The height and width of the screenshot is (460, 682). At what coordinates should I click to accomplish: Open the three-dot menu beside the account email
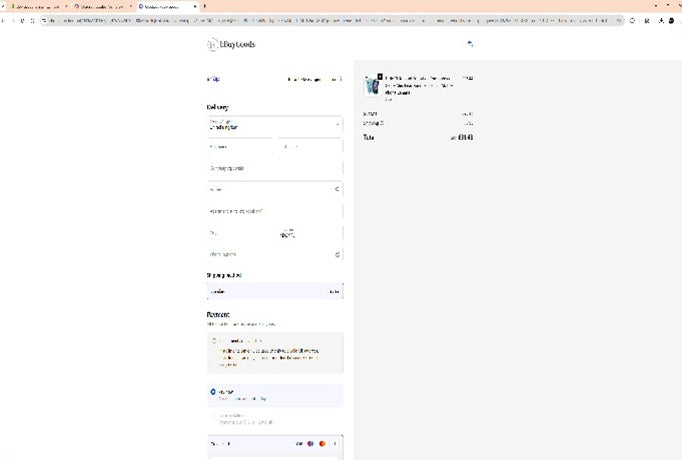341,79
